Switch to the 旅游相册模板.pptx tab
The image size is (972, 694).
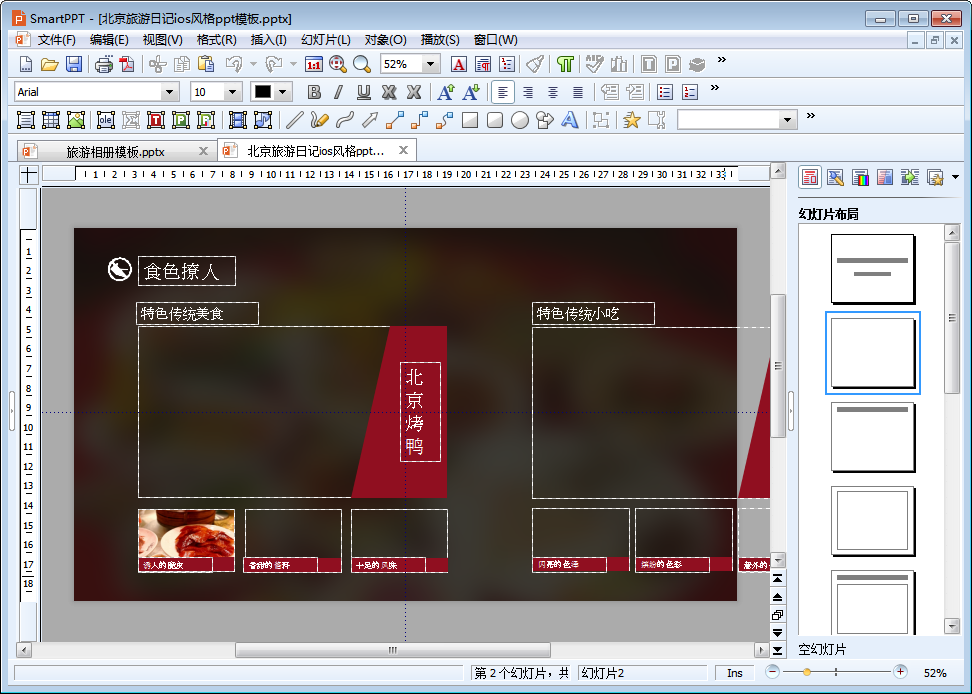point(115,152)
